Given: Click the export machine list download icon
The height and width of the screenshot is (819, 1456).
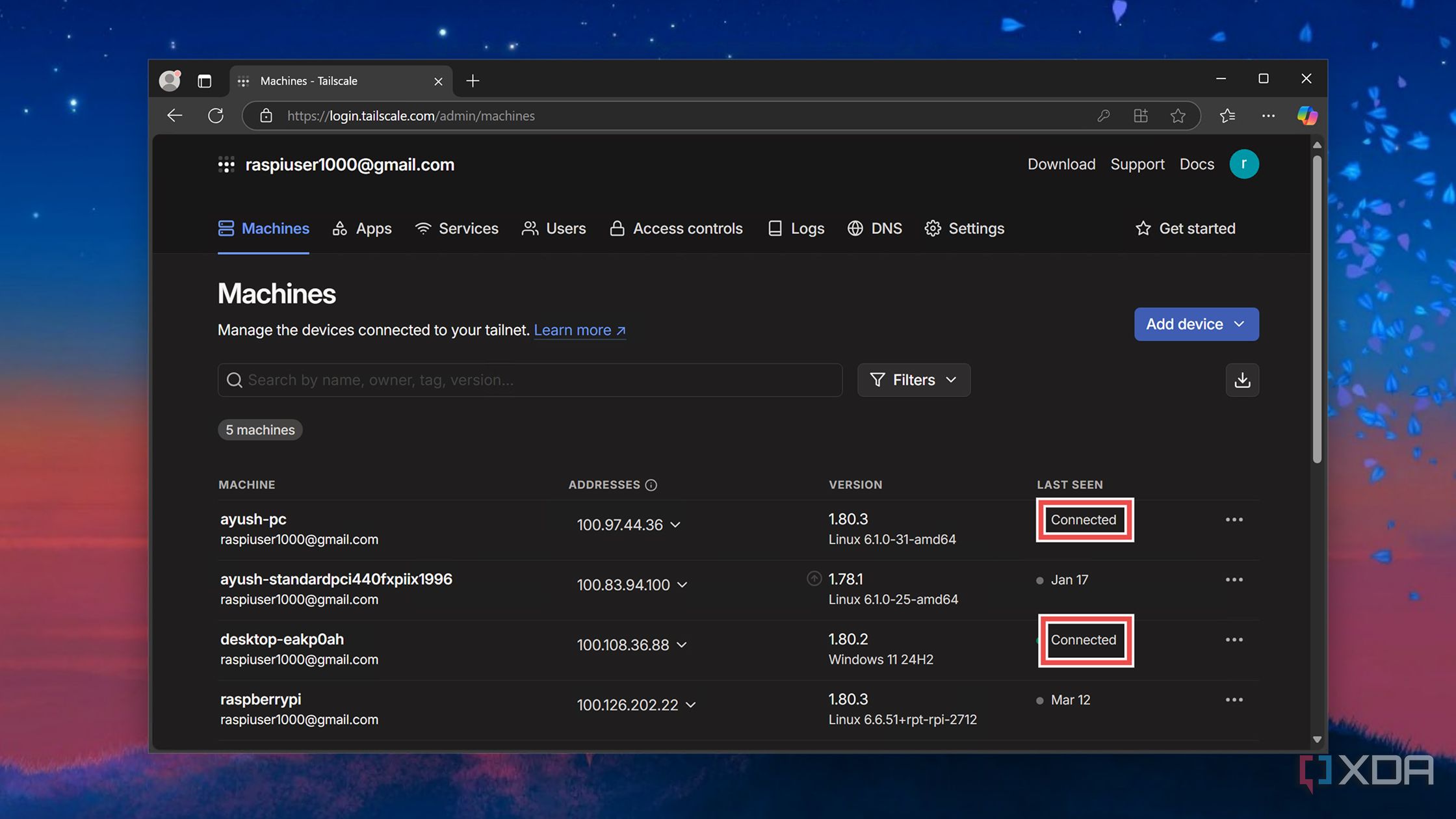Looking at the screenshot, I should point(1242,380).
